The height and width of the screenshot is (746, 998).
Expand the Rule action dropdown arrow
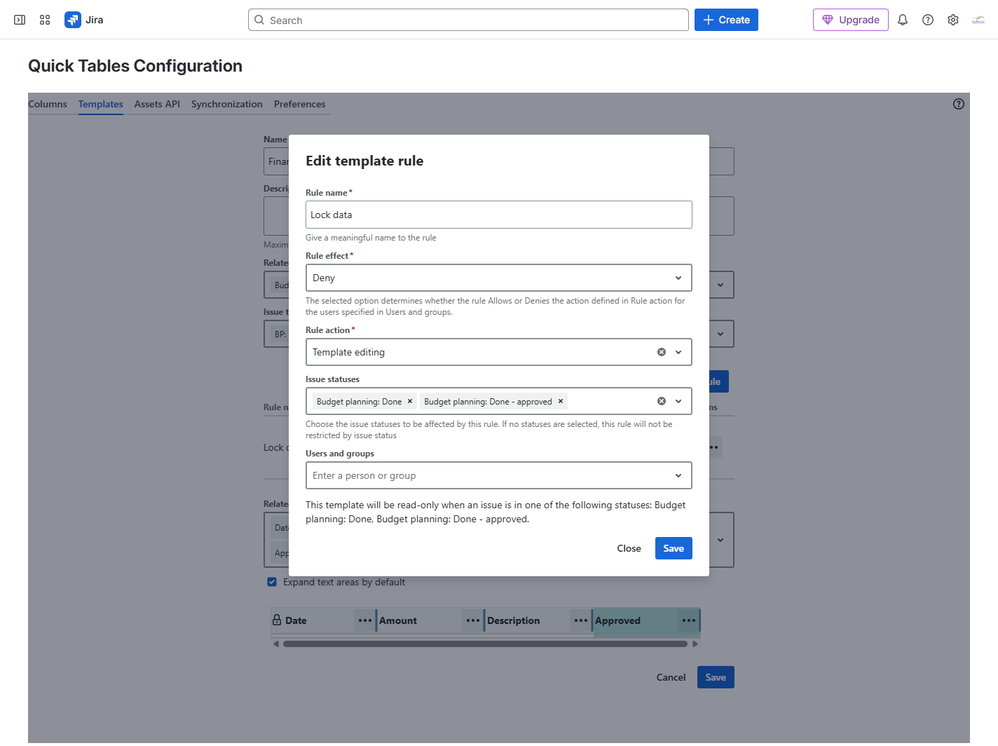coord(678,352)
